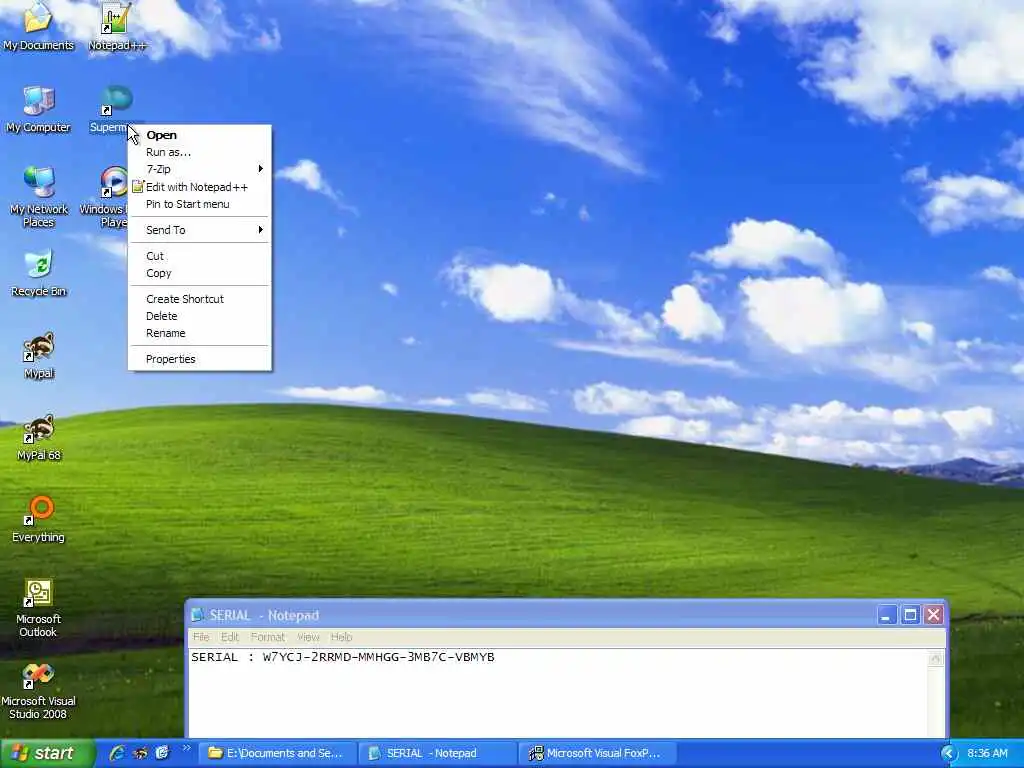The width and height of the screenshot is (1024, 768).
Task: Expand the quick launch overflow chevron
Action: (x=187, y=748)
